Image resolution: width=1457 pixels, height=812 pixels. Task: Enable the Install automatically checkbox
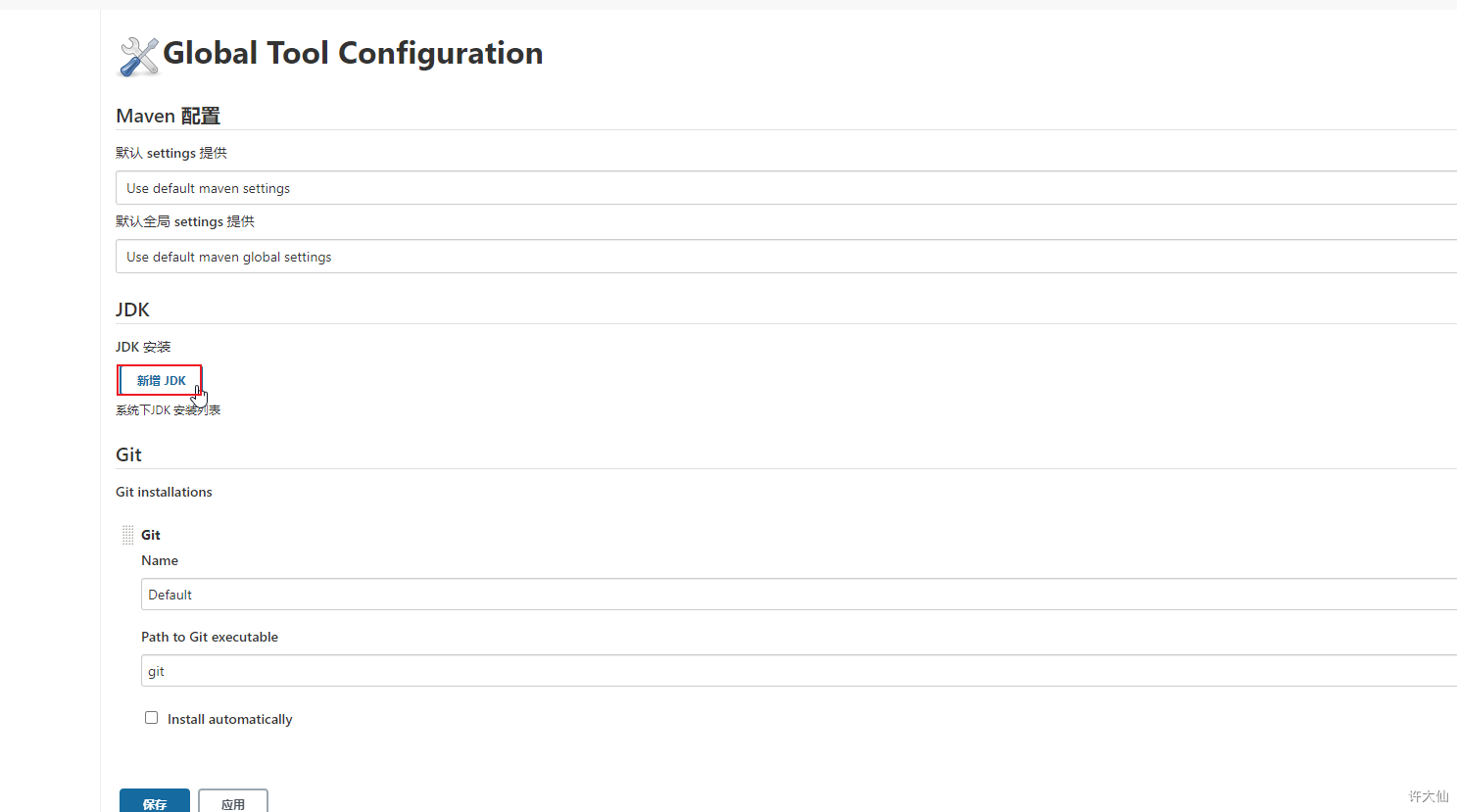(x=152, y=718)
